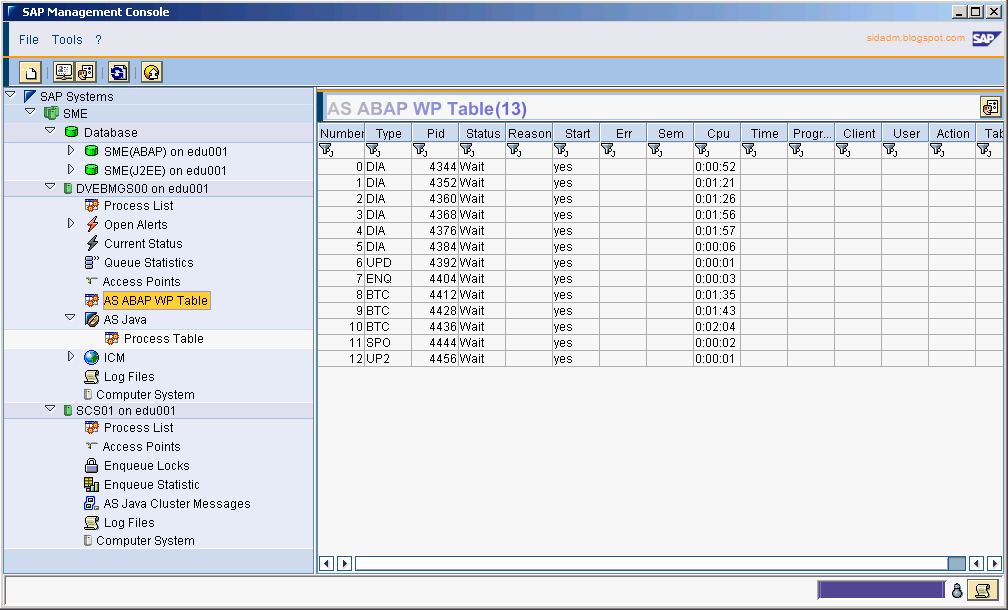The image size is (1008, 610).
Task: Click the settings icon atop the WP Table panel
Action: 990,106
